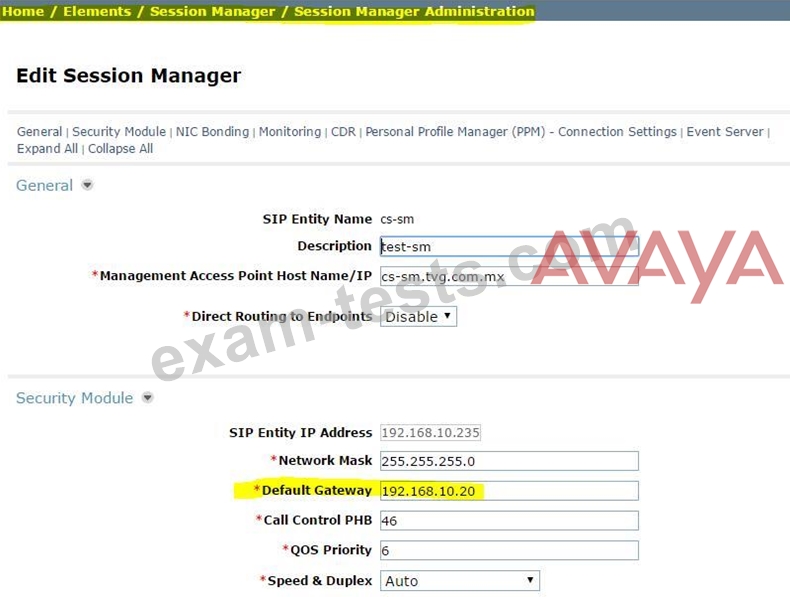Select the SIP Entity Name value cs-sm
Image resolution: width=790 pixels, height=597 pixels.
pyautogui.click(x=397, y=219)
